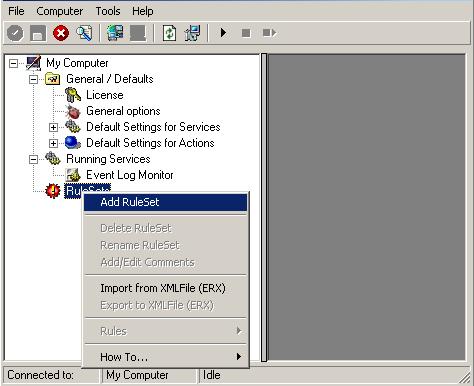The image size is (474, 386).
Task: Select Event Log Monitor tree item
Action: coord(130,175)
